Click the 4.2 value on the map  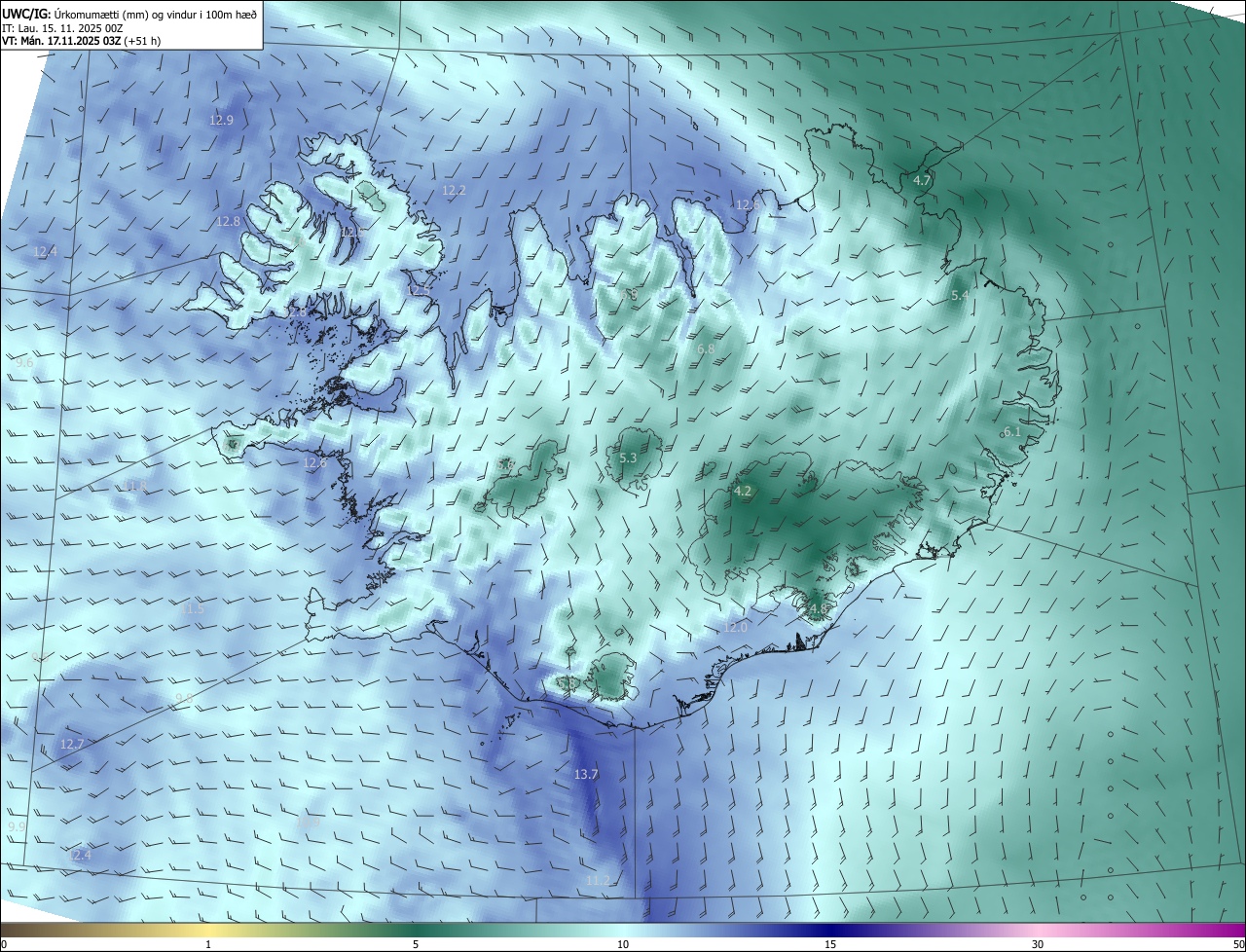point(743,492)
